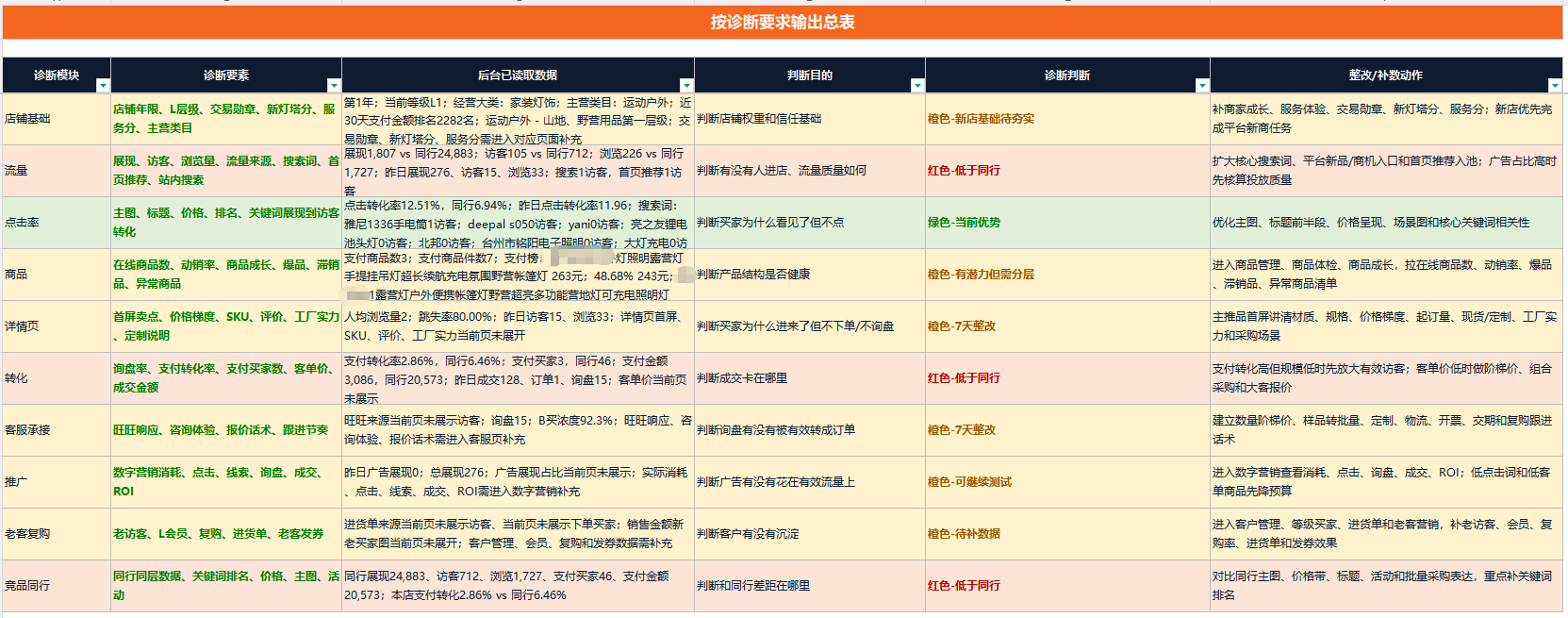Select the 旺旺响应、咨询体验 elements cell

click(226, 430)
